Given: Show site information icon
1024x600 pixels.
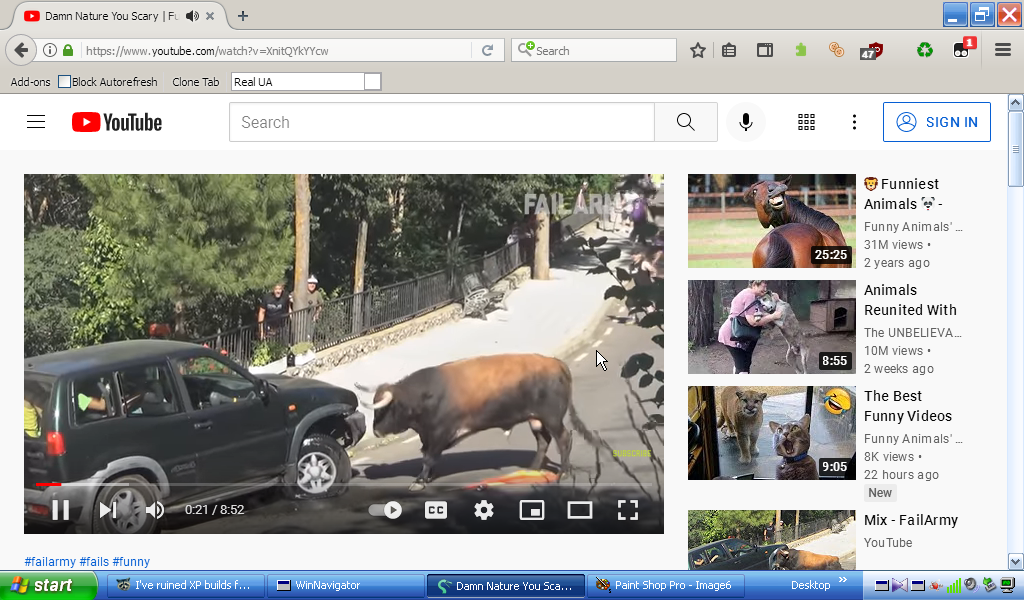Looking at the screenshot, I should [x=50, y=50].
